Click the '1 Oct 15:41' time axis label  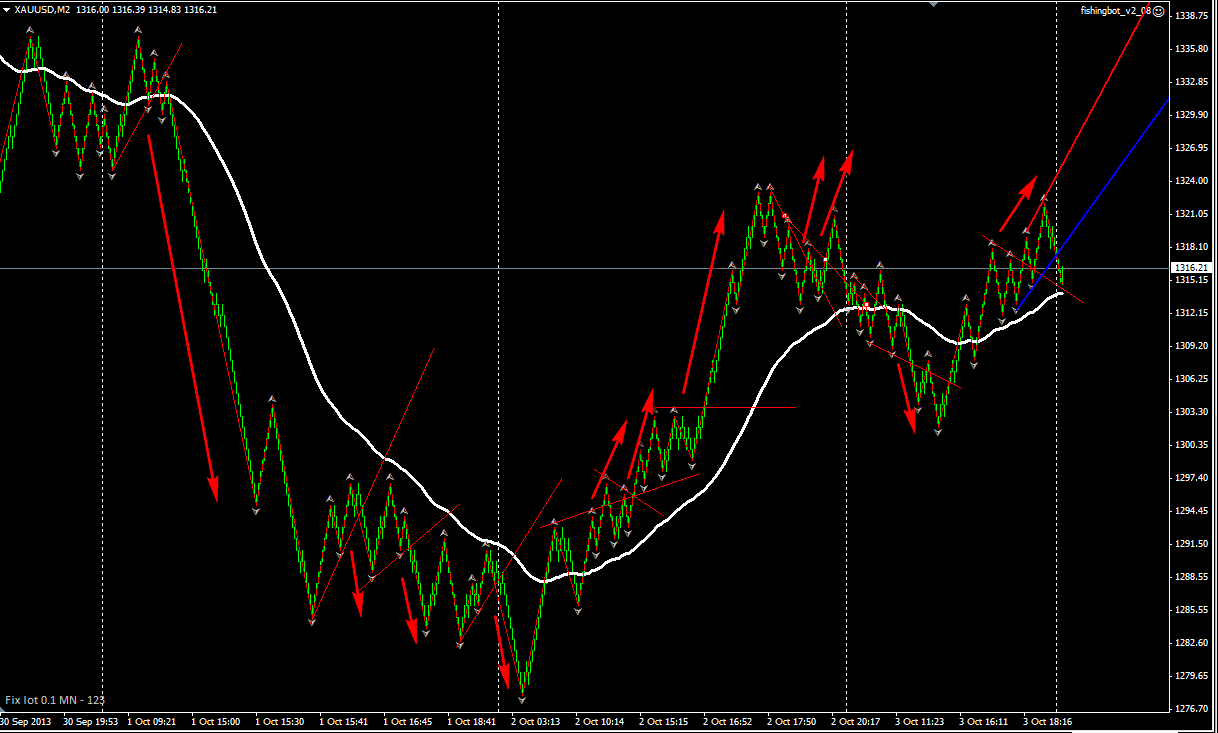click(x=345, y=721)
